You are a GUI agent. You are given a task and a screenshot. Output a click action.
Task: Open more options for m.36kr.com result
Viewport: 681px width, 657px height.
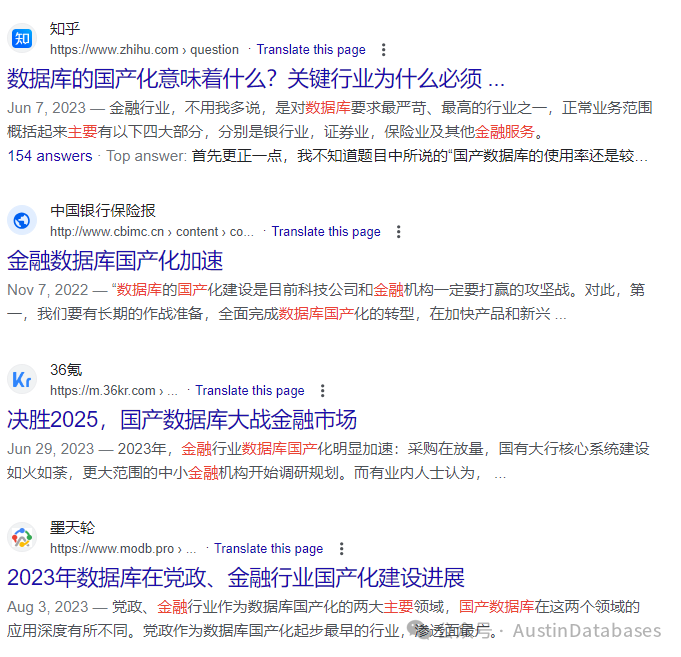pos(322,391)
